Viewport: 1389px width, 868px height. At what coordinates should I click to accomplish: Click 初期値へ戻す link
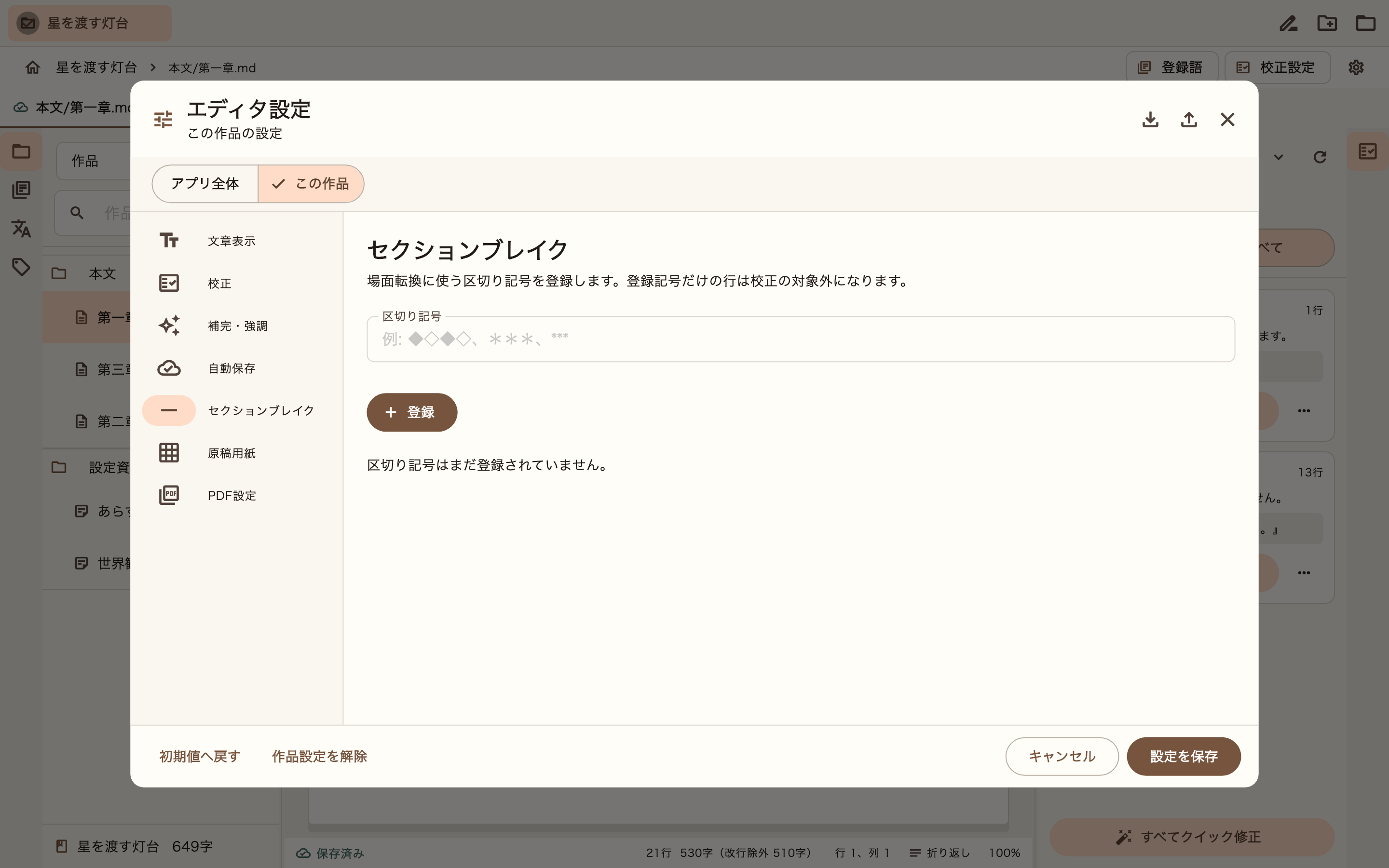click(x=200, y=756)
